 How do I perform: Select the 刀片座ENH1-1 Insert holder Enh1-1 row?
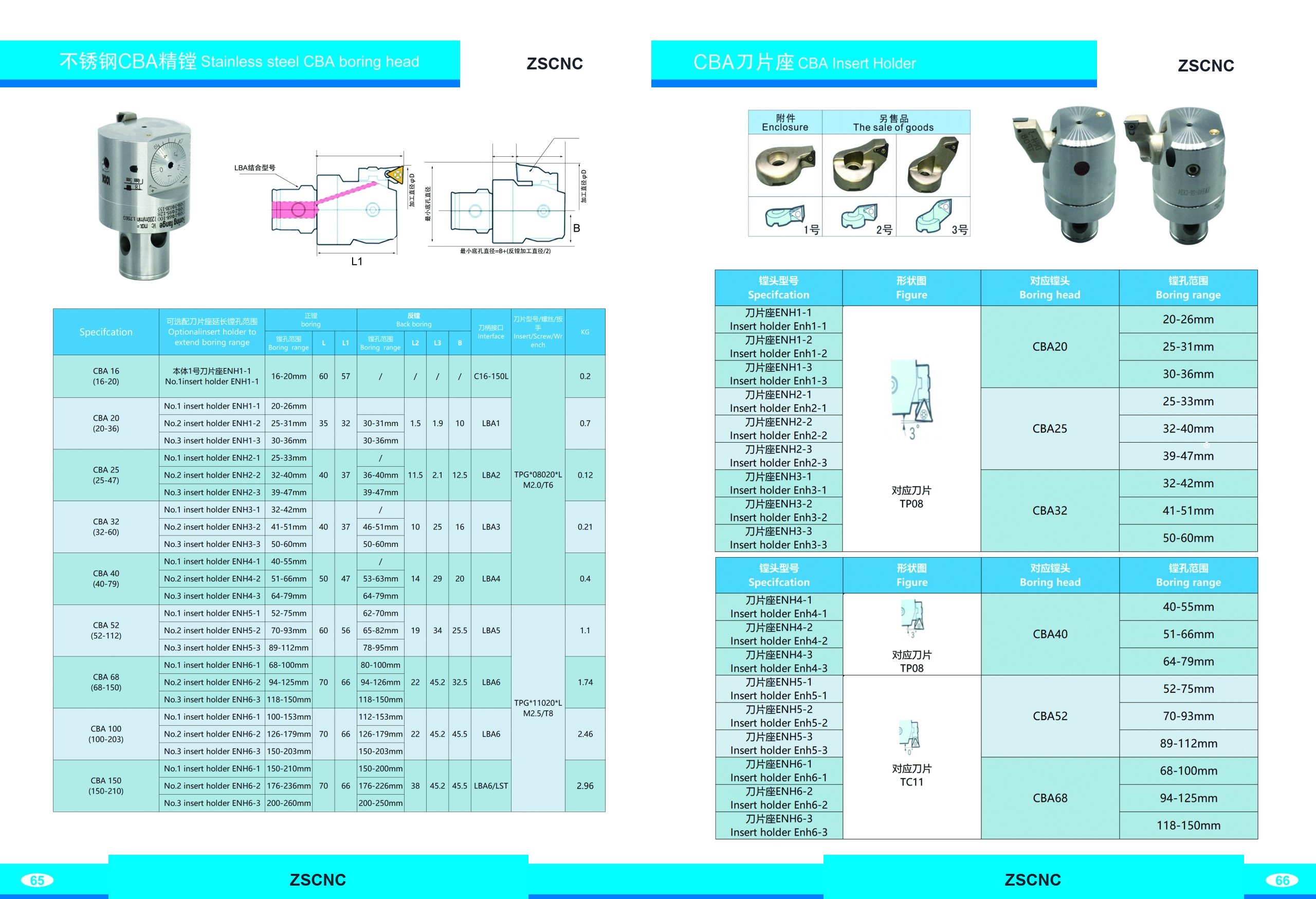pyautogui.click(x=779, y=319)
